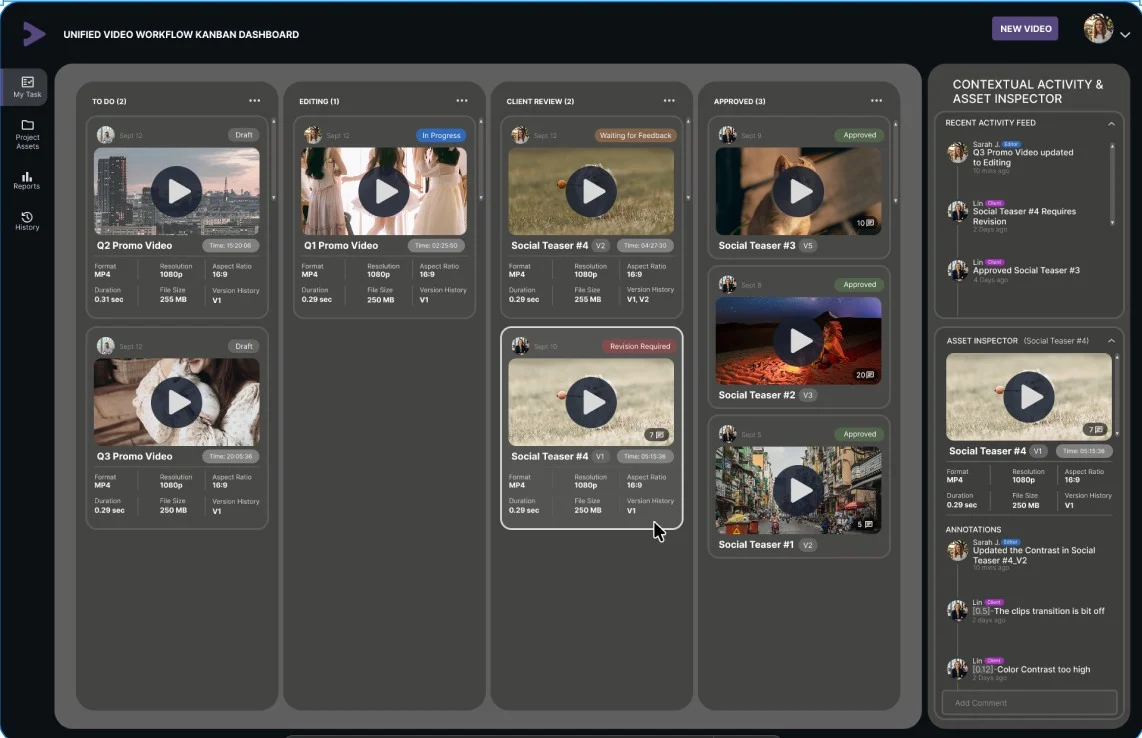Click the EDITING column scrollbar

[481, 159]
